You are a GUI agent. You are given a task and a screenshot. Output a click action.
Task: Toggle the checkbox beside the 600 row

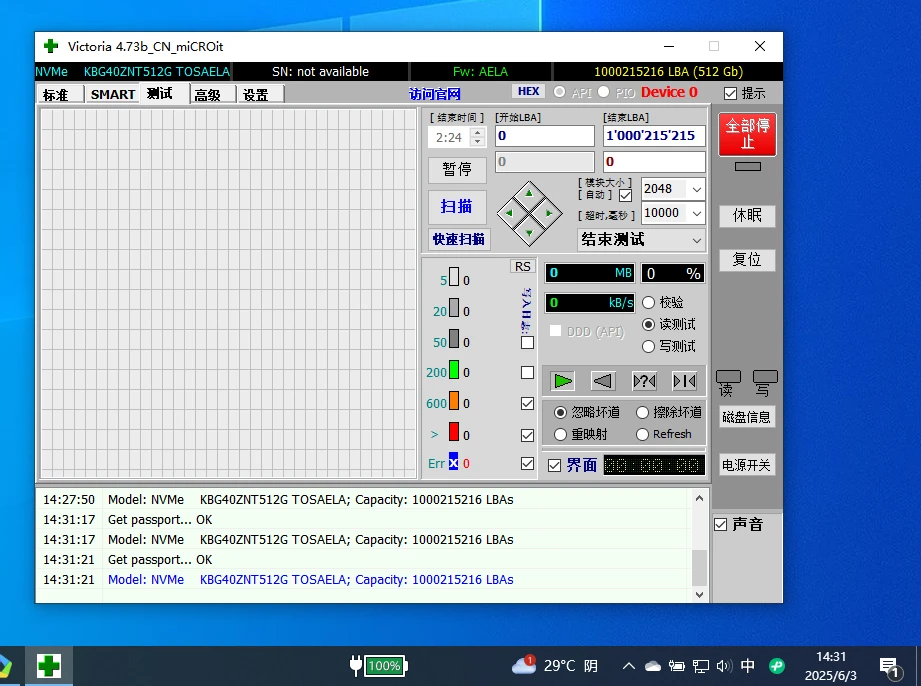527,403
